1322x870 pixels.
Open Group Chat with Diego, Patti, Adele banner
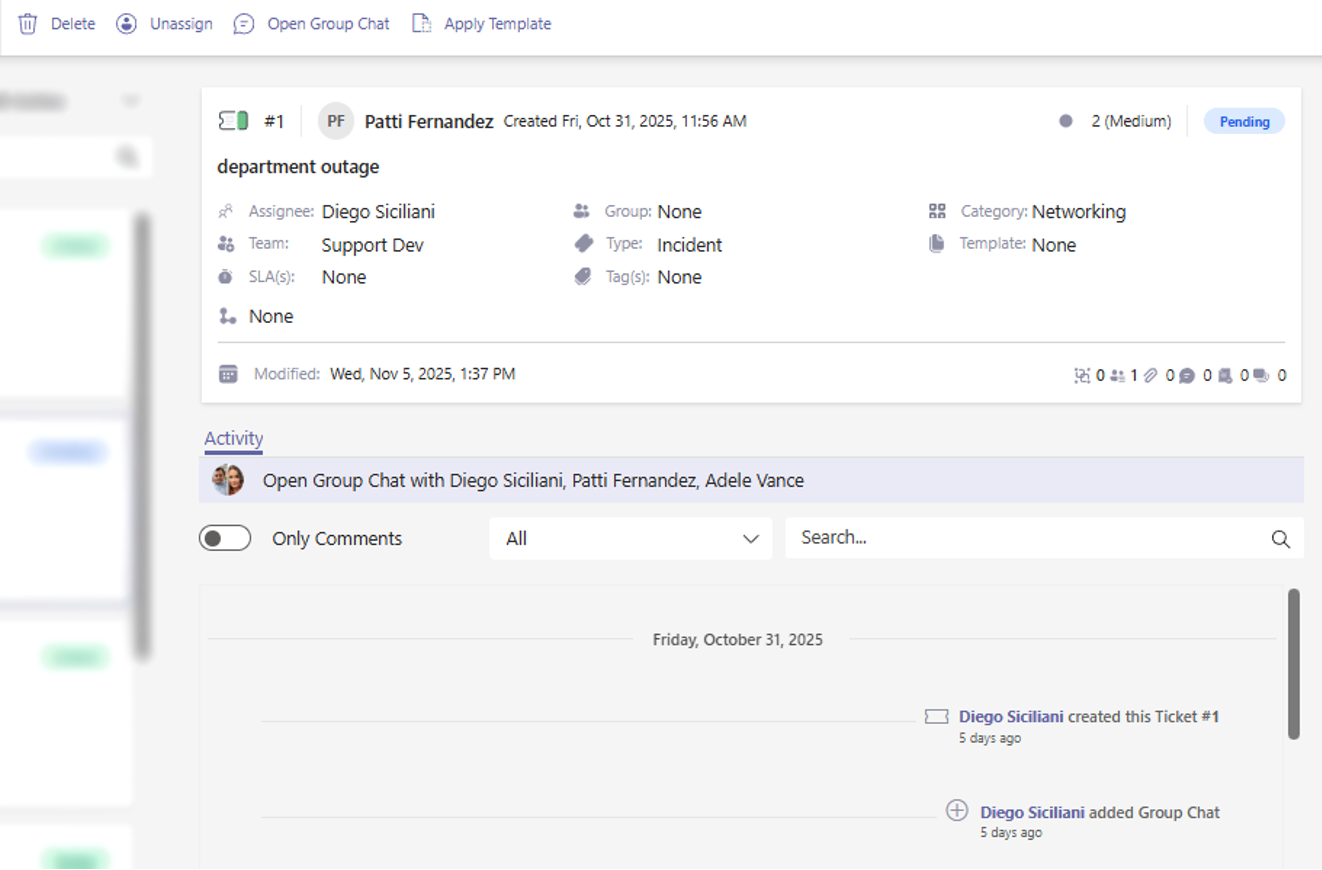coord(533,481)
